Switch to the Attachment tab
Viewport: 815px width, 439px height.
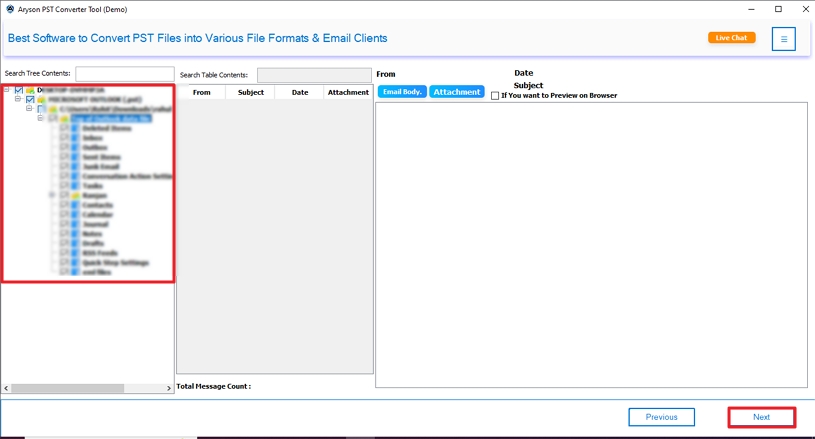click(x=457, y=92)
